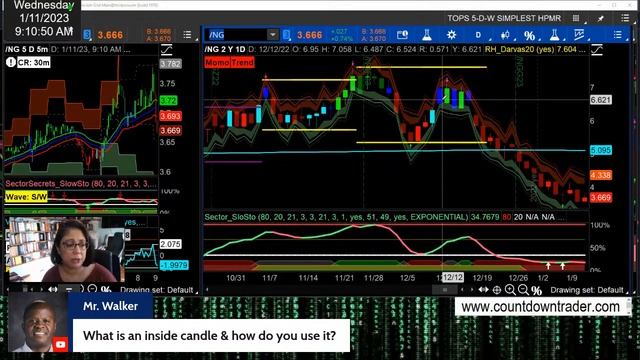Click the 5.095 cyan price label

point(600,150)
